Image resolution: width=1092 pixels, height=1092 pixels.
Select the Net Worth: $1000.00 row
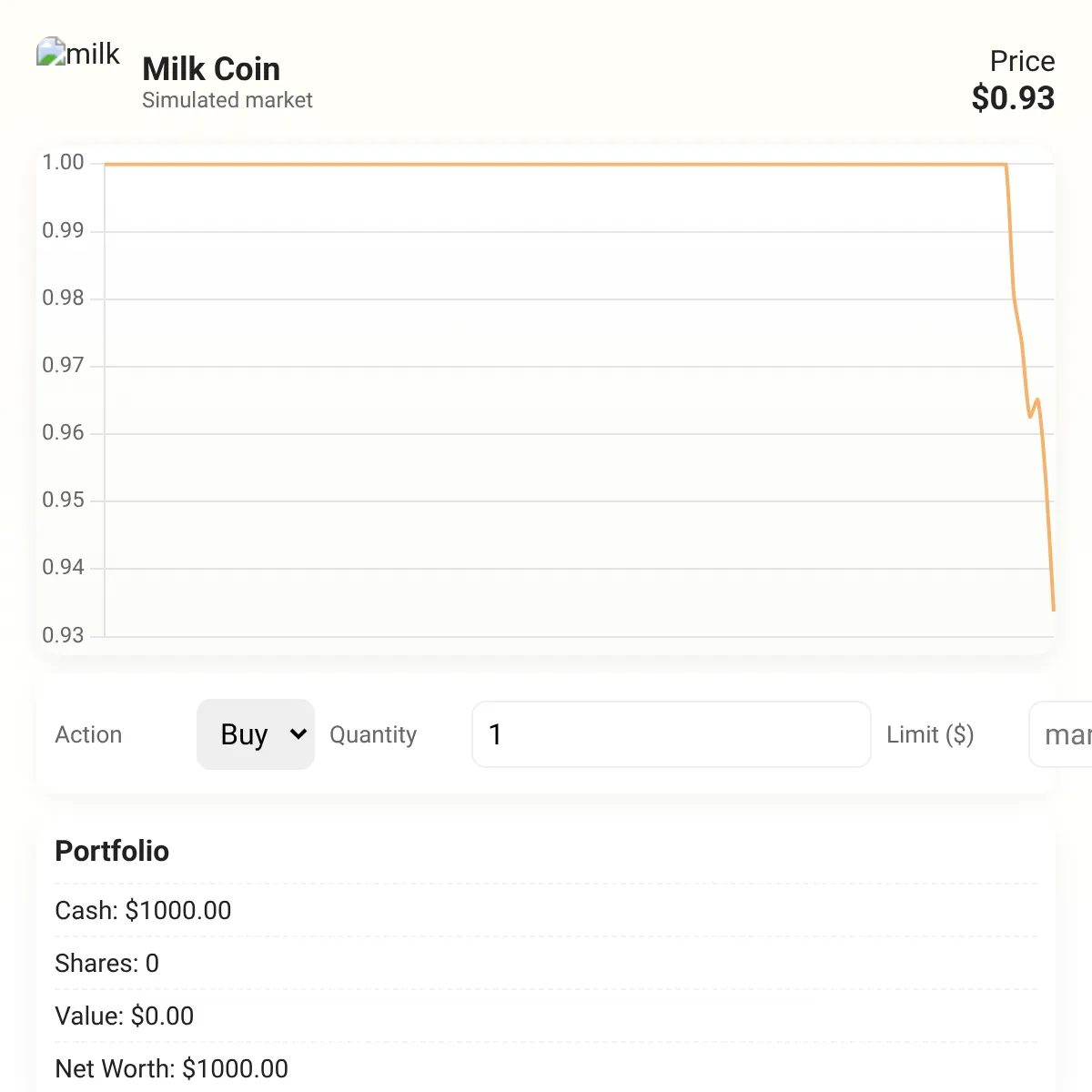(546, 1068)
